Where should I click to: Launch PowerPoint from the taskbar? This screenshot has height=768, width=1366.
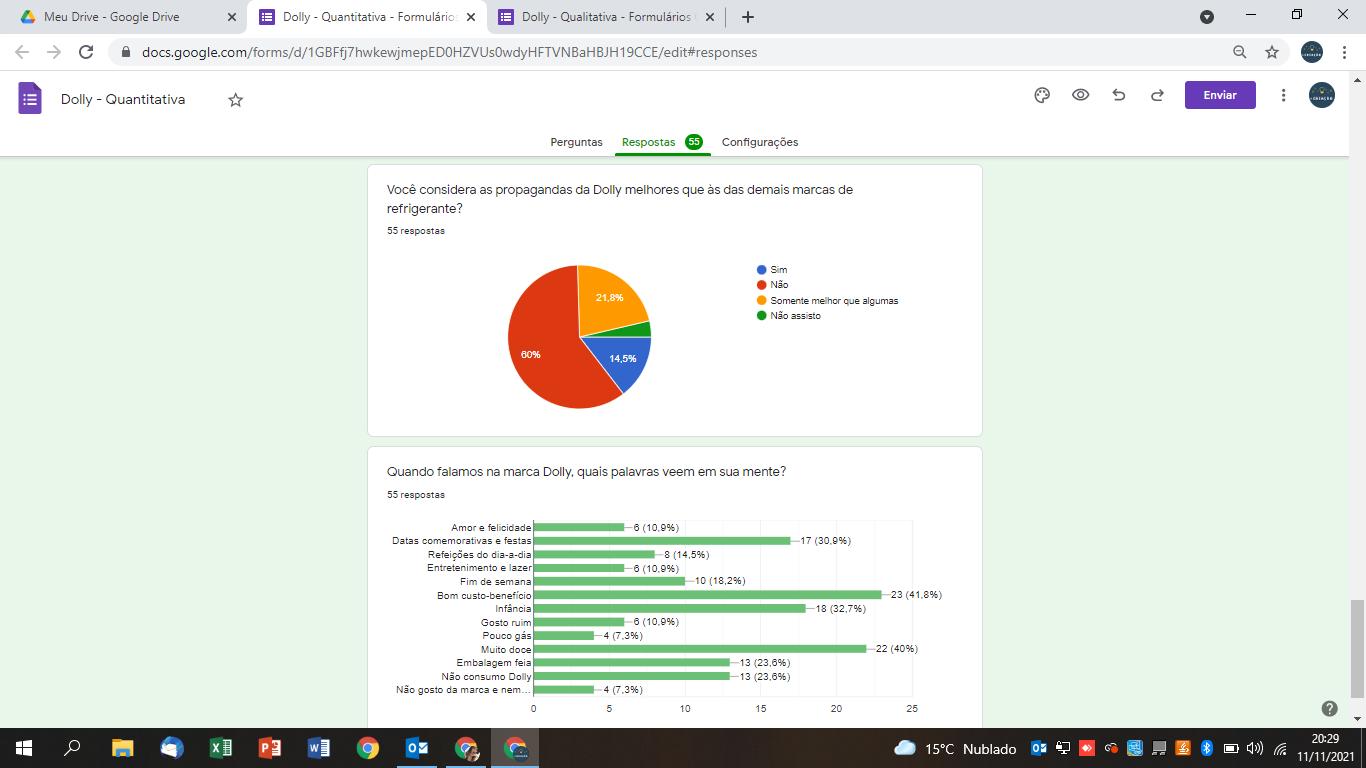[x=270, y=748]
